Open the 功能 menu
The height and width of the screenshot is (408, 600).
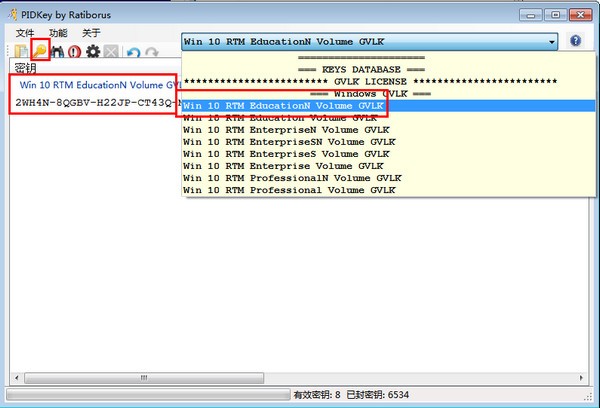[x=58, y=33]
